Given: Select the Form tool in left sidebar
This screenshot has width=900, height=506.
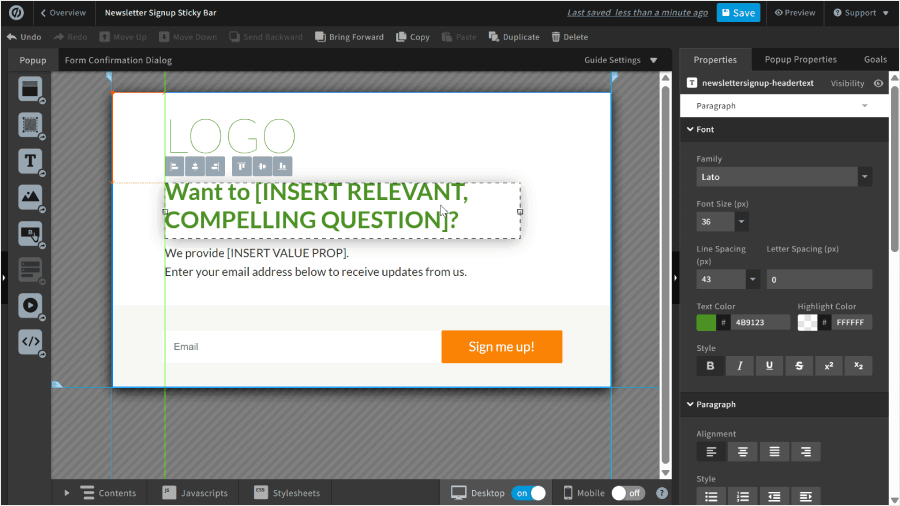Looking at the screenshot, I should click(x=30, y=269).
